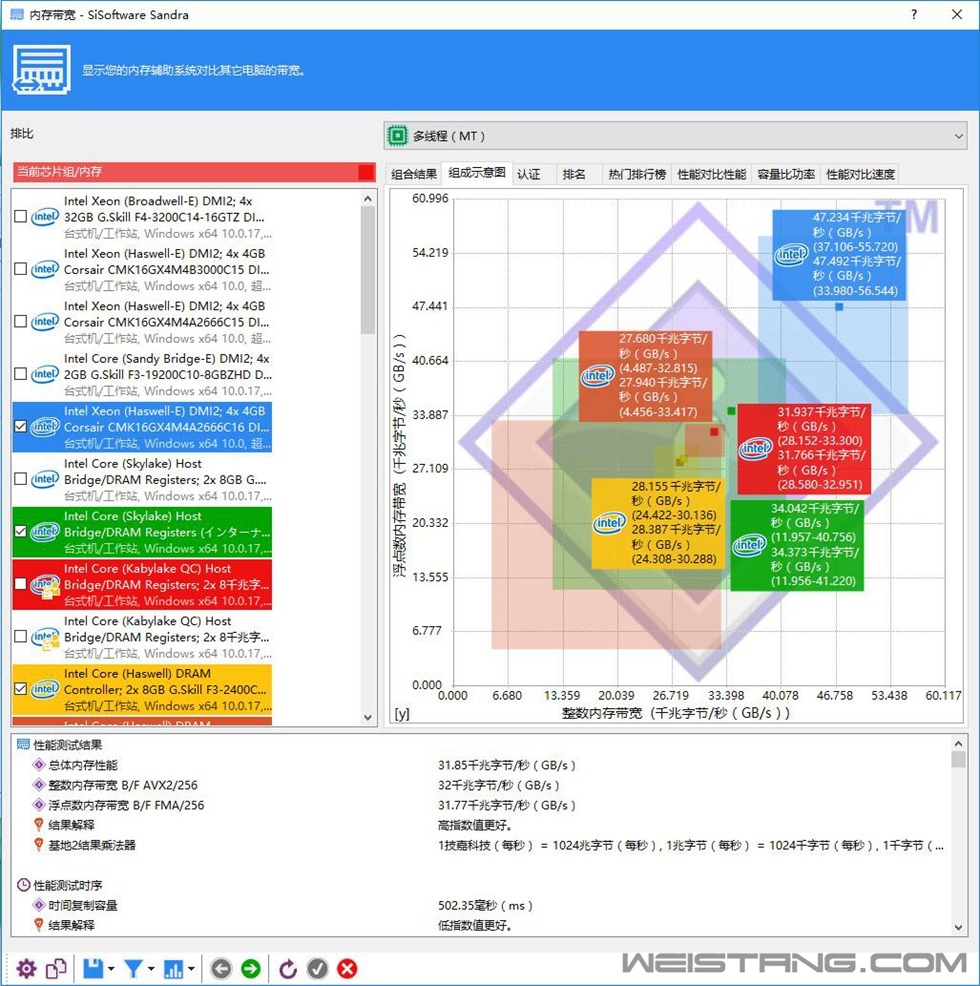This screenshot has width=980, height=986.
Task: Click Intel logo in the red 31.937 chart label
Action: [755, 448]
